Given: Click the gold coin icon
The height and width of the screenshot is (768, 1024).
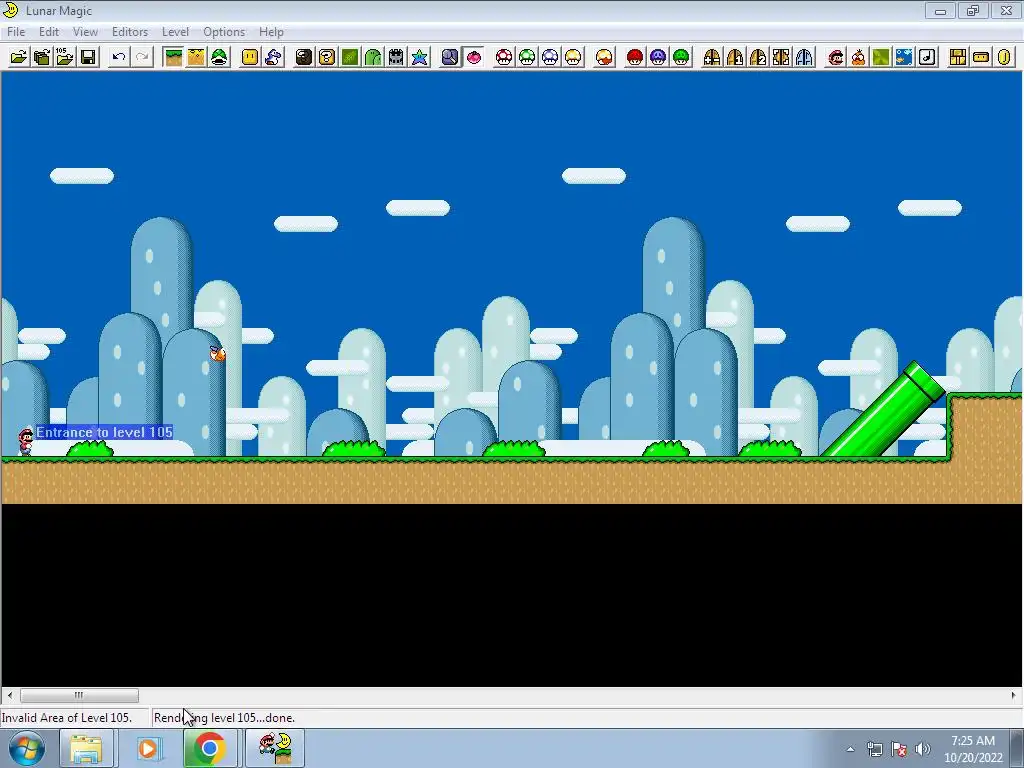Looking at the screenshot, I should click(x=1004, y=57).
